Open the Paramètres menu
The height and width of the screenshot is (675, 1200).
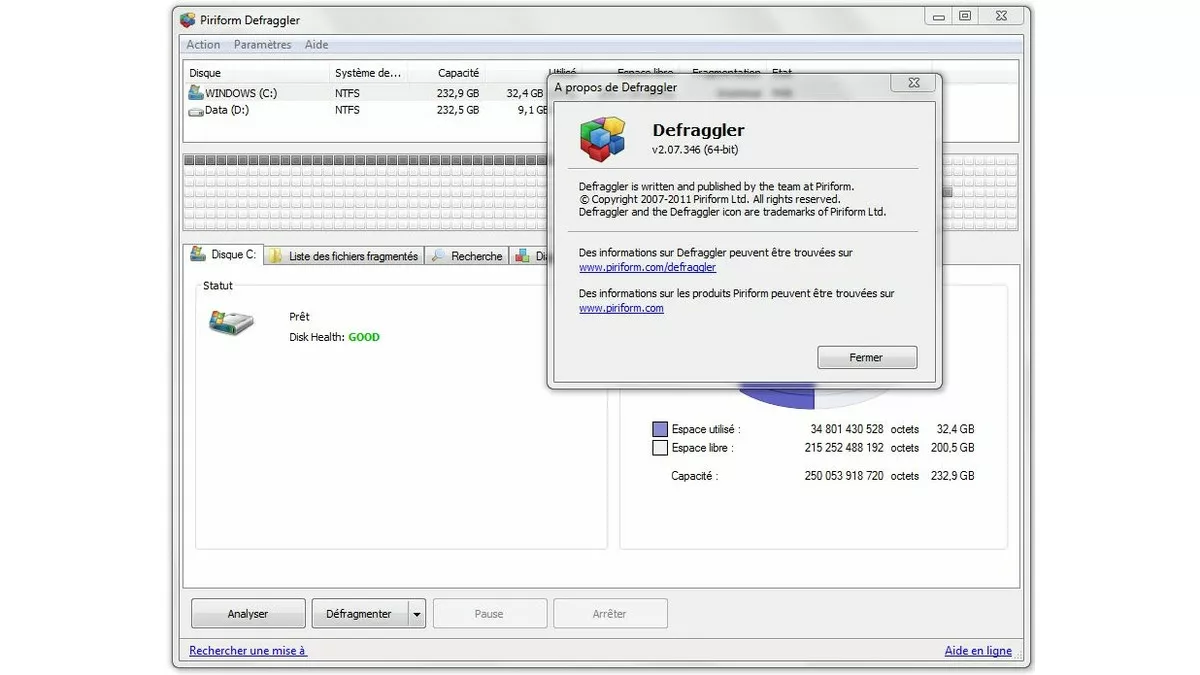(x=261, y=44)
